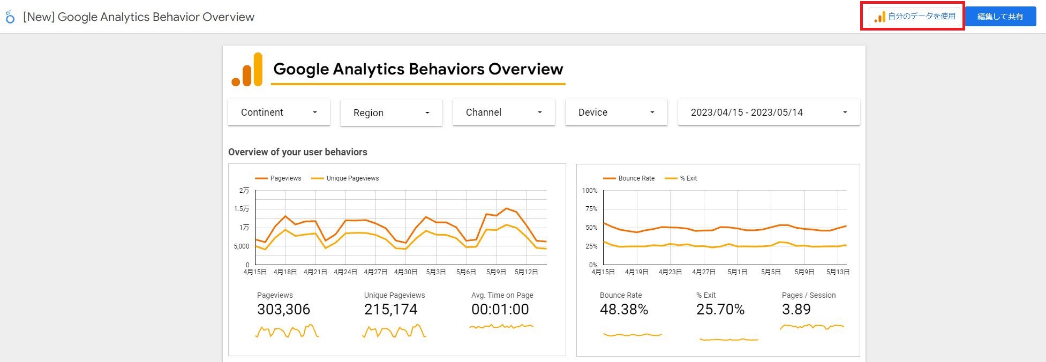The image size is (1046, 362).
Task: Click the Unique Pageviews sparkline chart
Action: (x=394, y=331)
